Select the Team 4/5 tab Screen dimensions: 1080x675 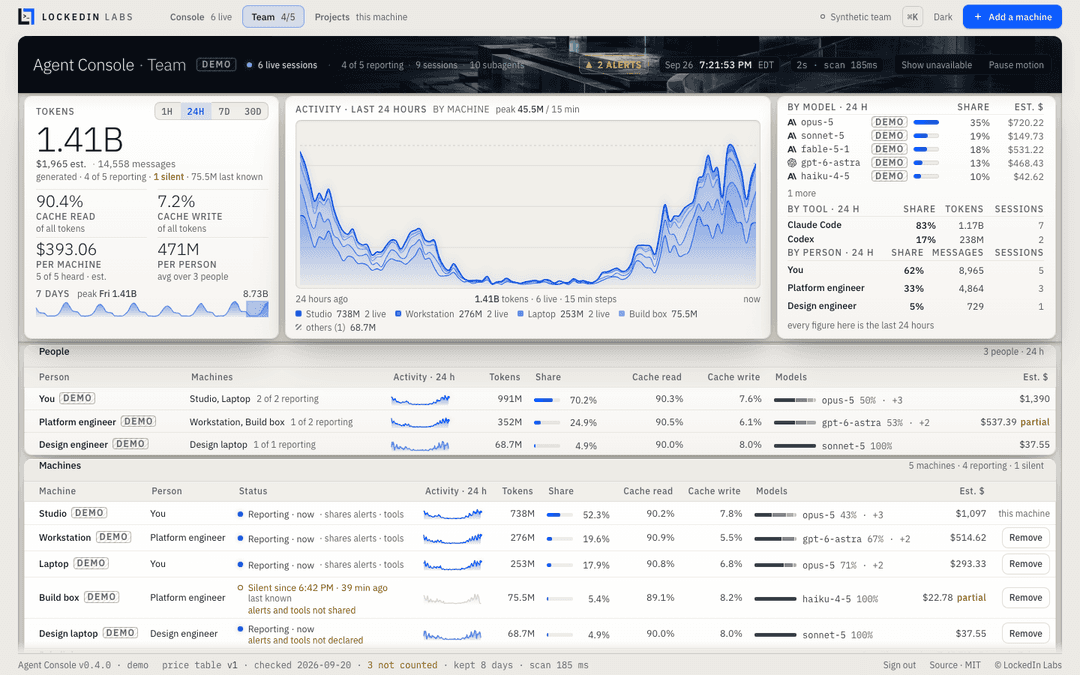coord(273,17)
